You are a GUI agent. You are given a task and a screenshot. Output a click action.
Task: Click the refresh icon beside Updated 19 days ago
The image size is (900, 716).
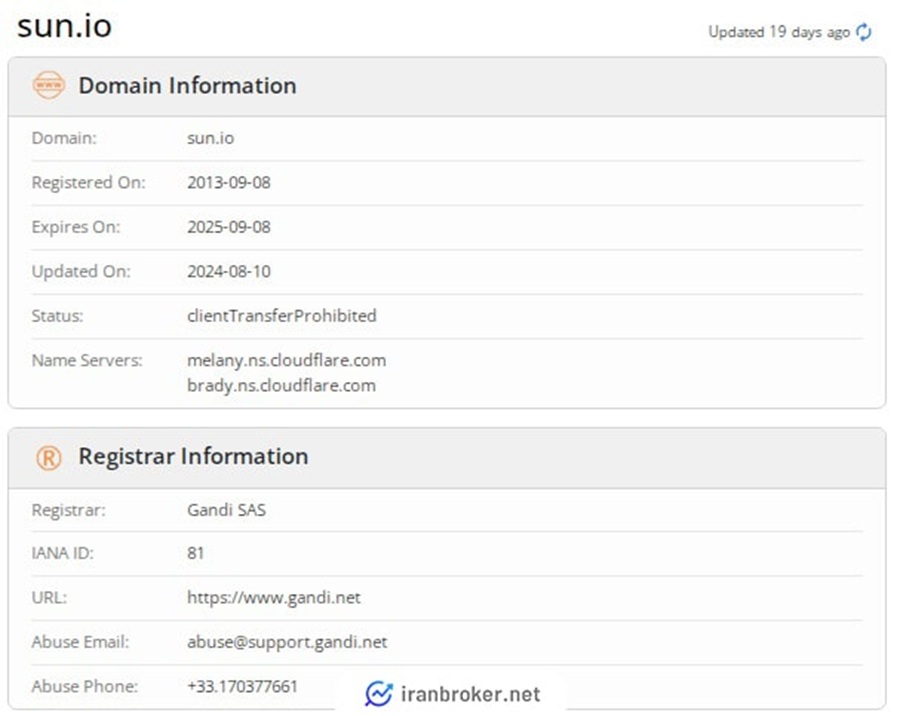coord(863,32)
